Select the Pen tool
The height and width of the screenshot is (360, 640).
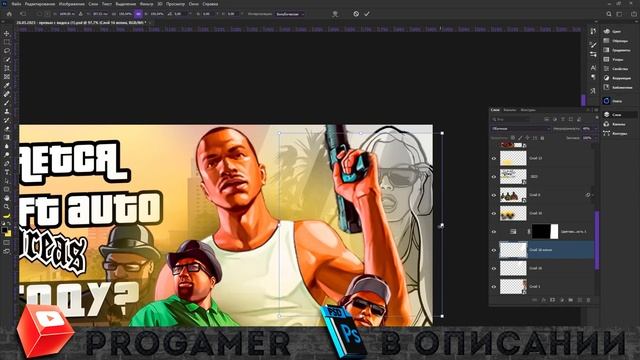click(7, 164)
